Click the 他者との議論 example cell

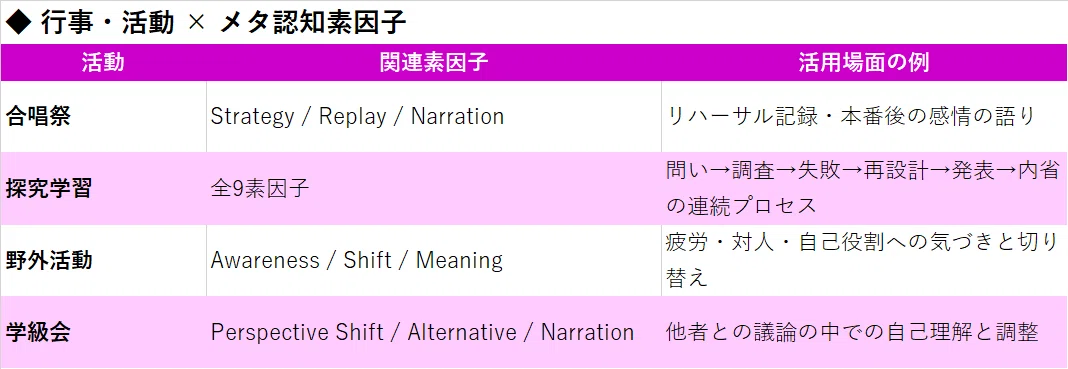coord(864,332)
